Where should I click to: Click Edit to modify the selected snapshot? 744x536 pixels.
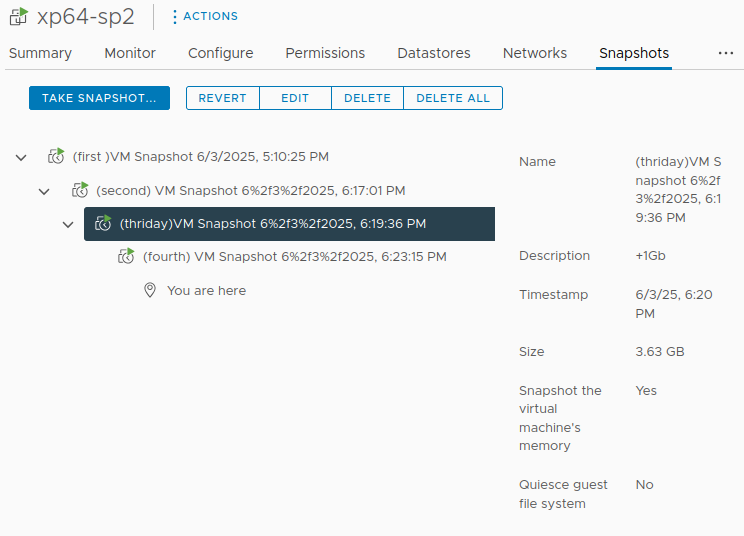coord(295,98)
